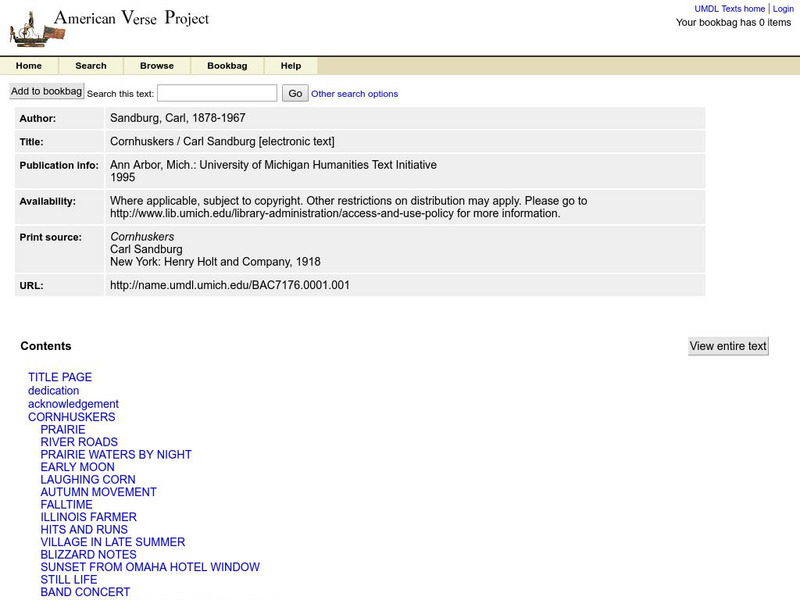Open the Help tab

click(290, 65)
